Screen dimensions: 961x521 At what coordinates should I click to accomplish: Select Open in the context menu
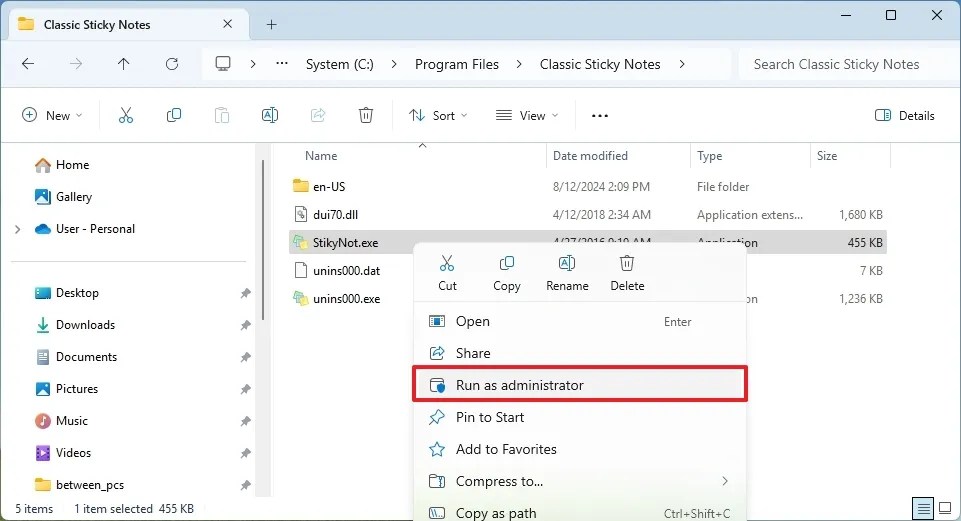[580, 321]
